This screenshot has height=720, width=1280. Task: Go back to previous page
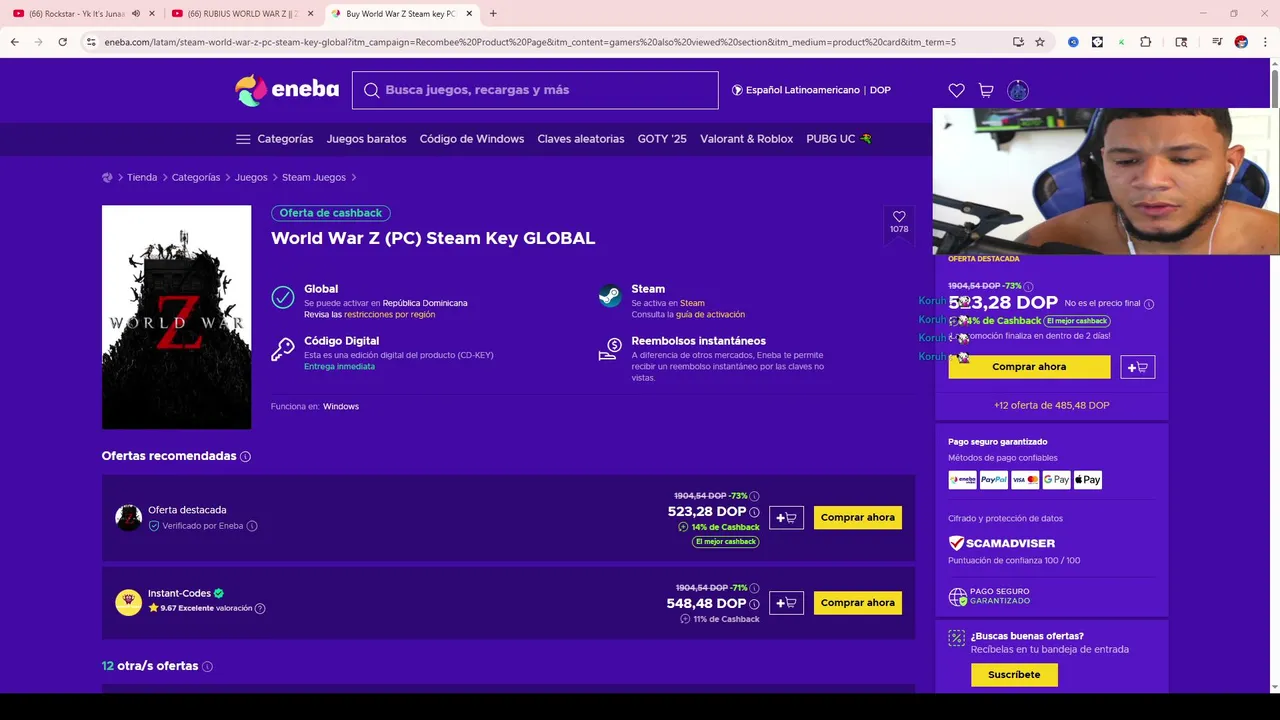[x=14, y=42]
